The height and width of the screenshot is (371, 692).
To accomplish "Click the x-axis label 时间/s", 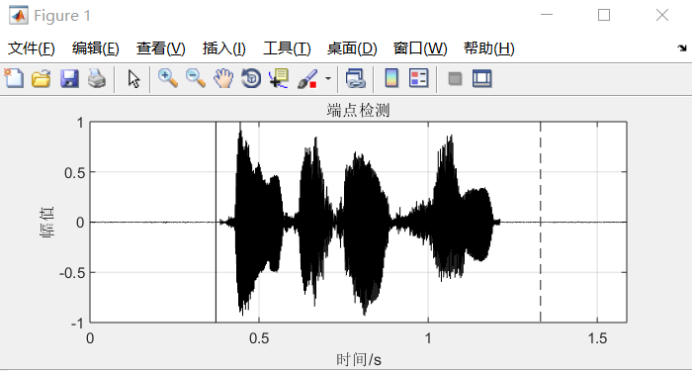I will (x=358, y=360).
